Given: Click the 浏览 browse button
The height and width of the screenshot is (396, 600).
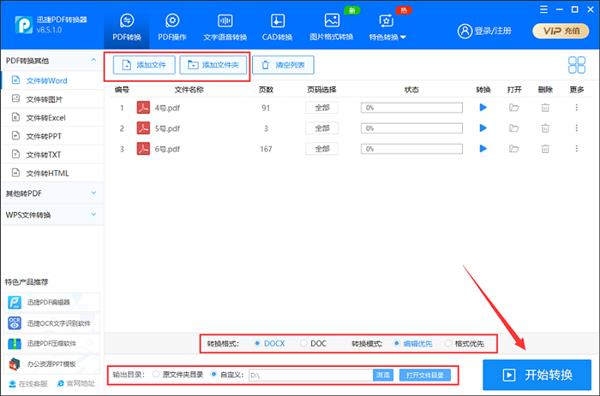Looking at the screenshot, I should 383,375.
